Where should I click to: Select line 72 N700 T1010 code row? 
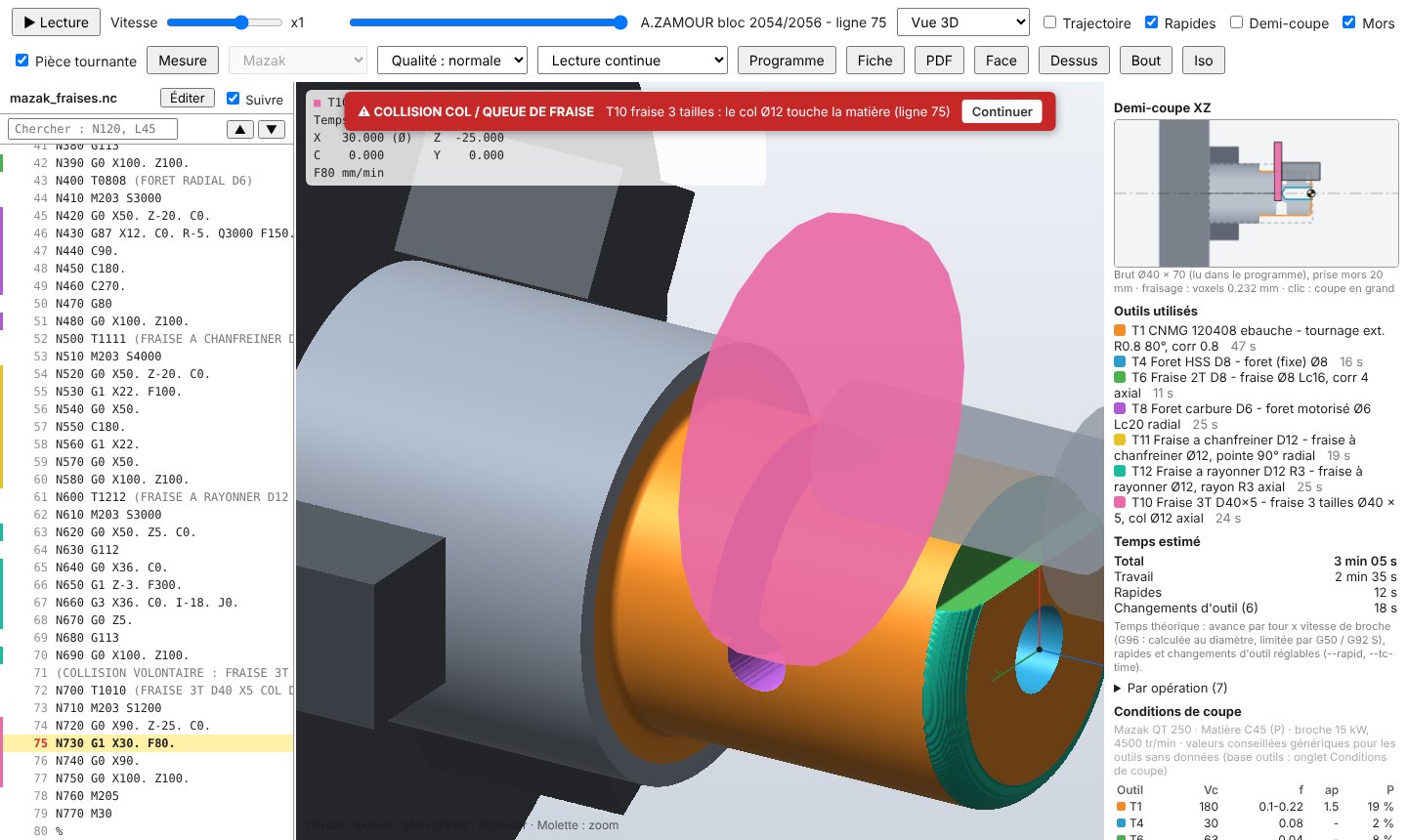tap(147, 691)
